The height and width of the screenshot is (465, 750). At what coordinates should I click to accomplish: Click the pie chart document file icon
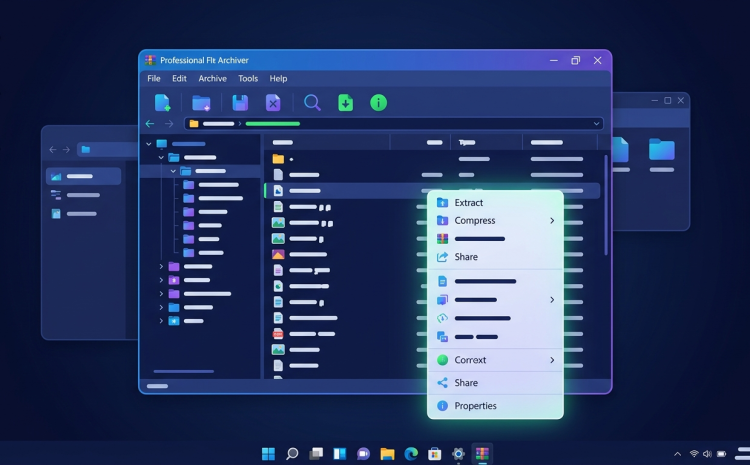(278, 286)
